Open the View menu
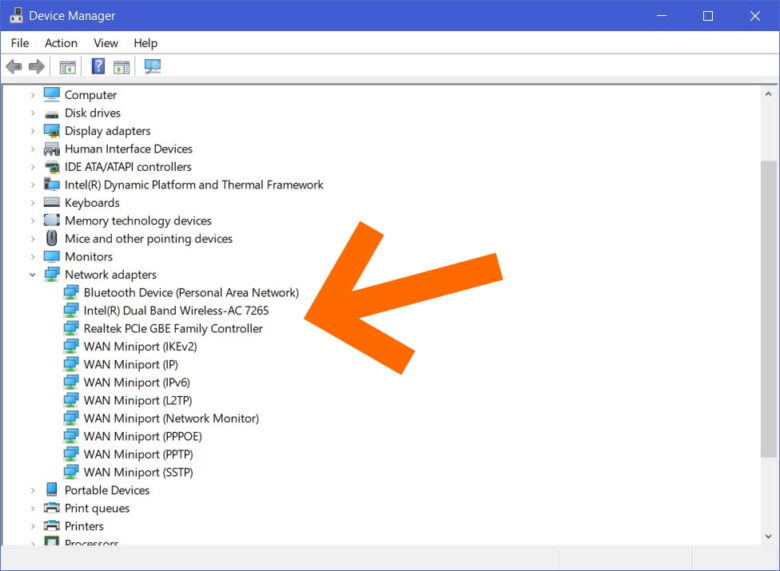The height and width of the screenshot is (571, 780). click(x=106, y=43)
